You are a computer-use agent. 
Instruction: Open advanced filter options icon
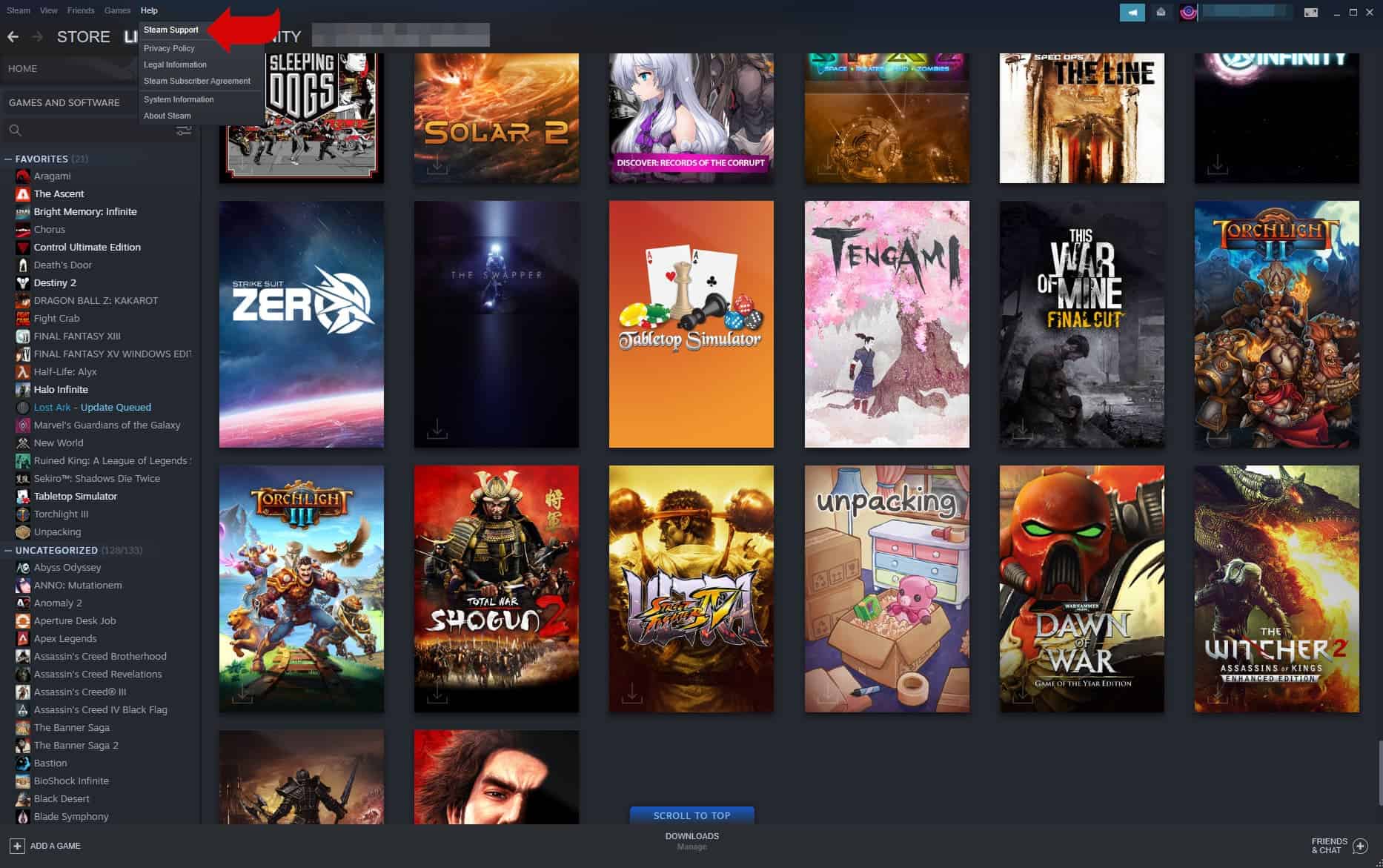(x=184, y=130)
